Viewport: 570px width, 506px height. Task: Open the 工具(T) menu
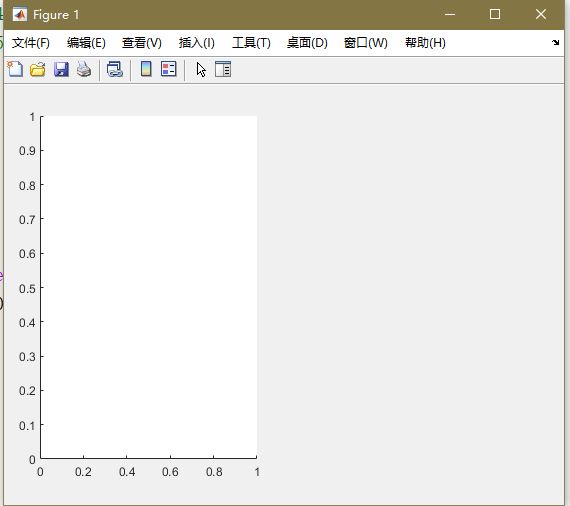pyautogui.click(x=251, y=43)
